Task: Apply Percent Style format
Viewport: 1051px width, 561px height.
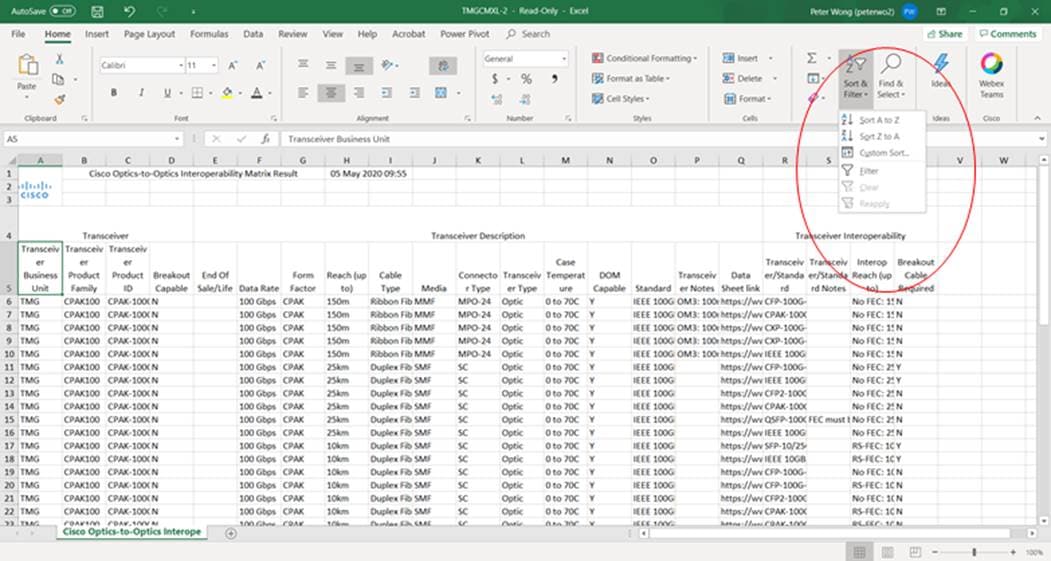Action: (x=526, y=79)
